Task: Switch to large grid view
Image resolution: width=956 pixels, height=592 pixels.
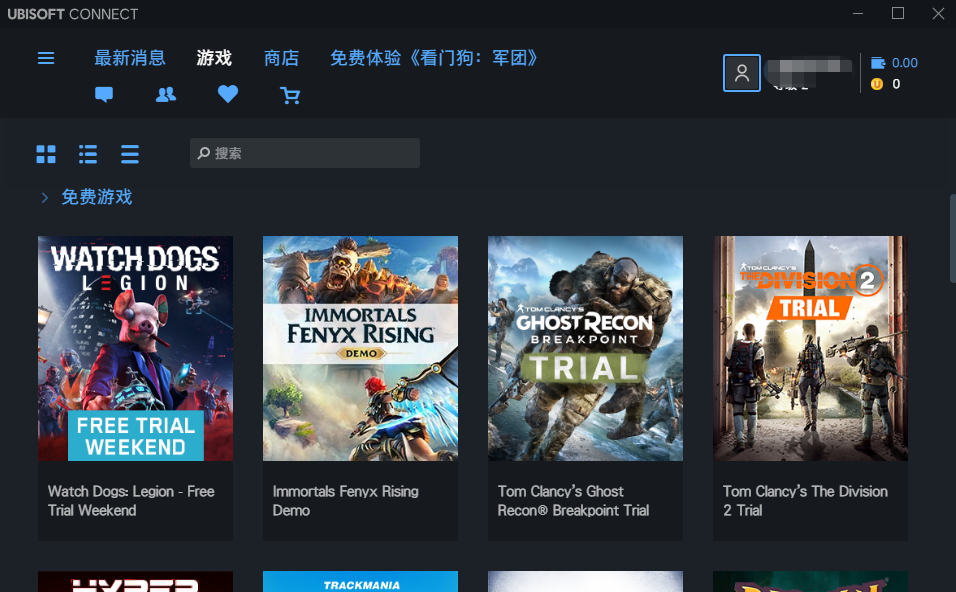Action: (x=46, y=154)
